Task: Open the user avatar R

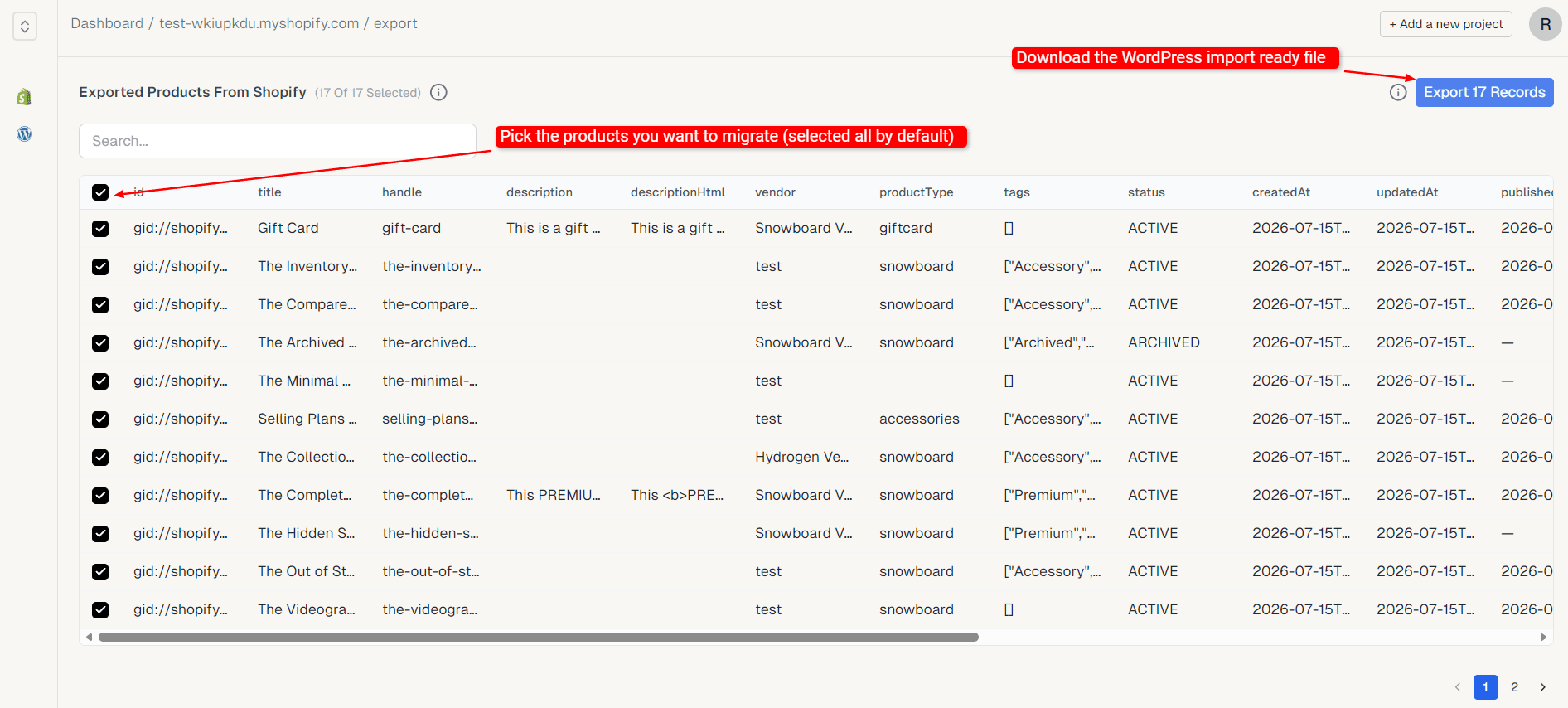Action: click(x=1546, y=24)
